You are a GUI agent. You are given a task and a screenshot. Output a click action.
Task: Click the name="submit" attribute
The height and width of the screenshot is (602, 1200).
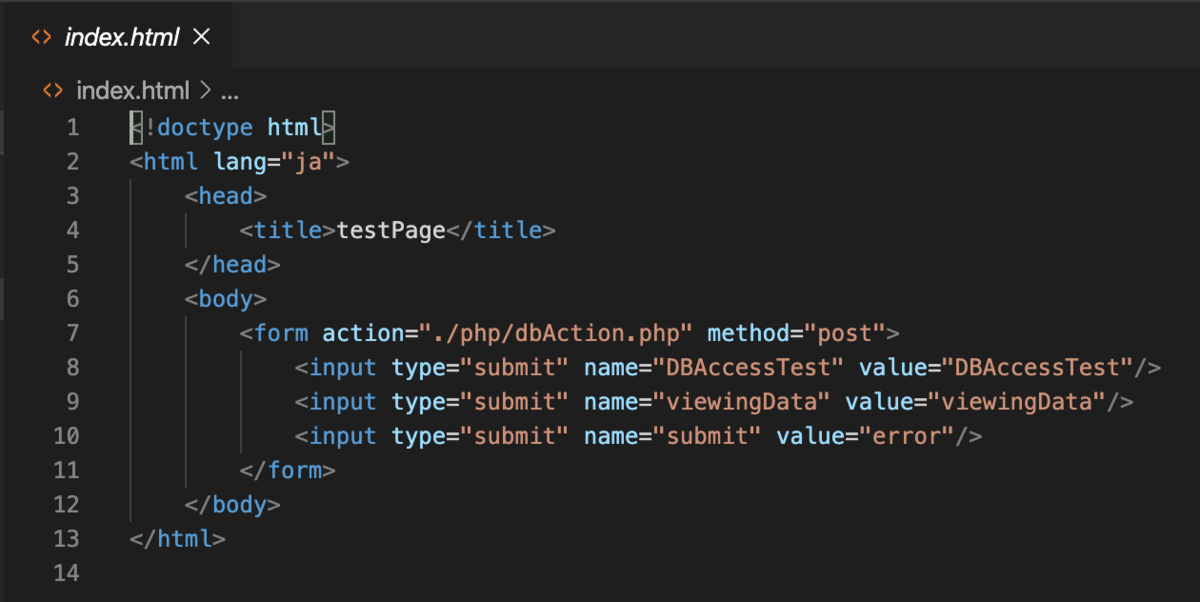point(673,436)
